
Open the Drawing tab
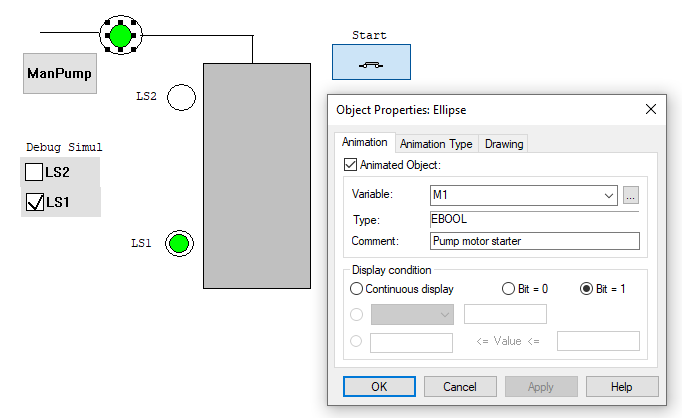click(504, 144)
